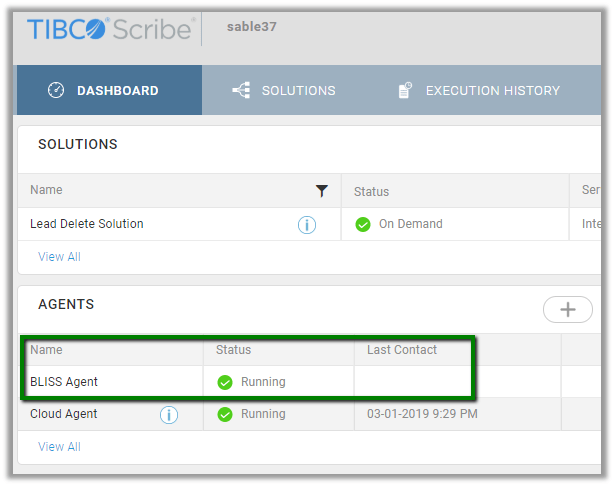Click BLISS Agent running status icon

[225, 382]
